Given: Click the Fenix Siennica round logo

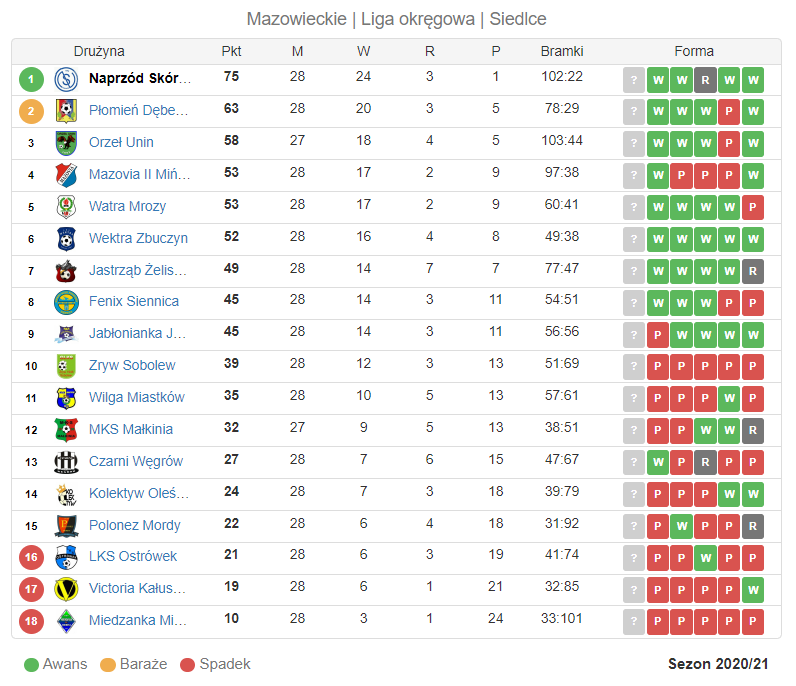Looking at the screenshot, I should point(66,303).
